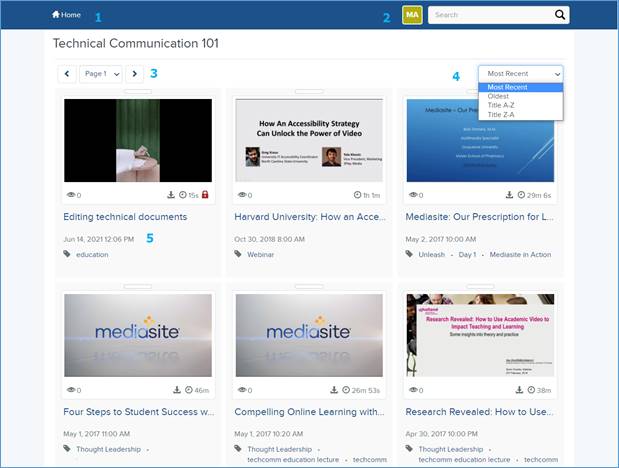Viewport: 619px width, 468px height.
Task: Click the 26m 53s duration clock icon
Action: 346,390
